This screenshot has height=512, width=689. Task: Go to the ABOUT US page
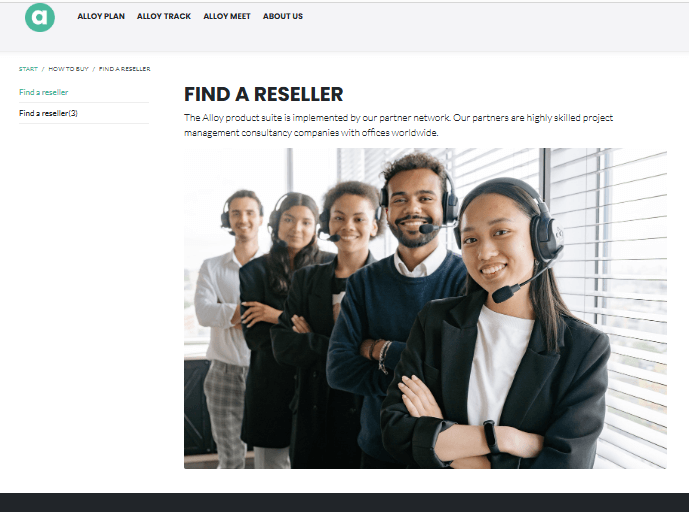point(283,16)
